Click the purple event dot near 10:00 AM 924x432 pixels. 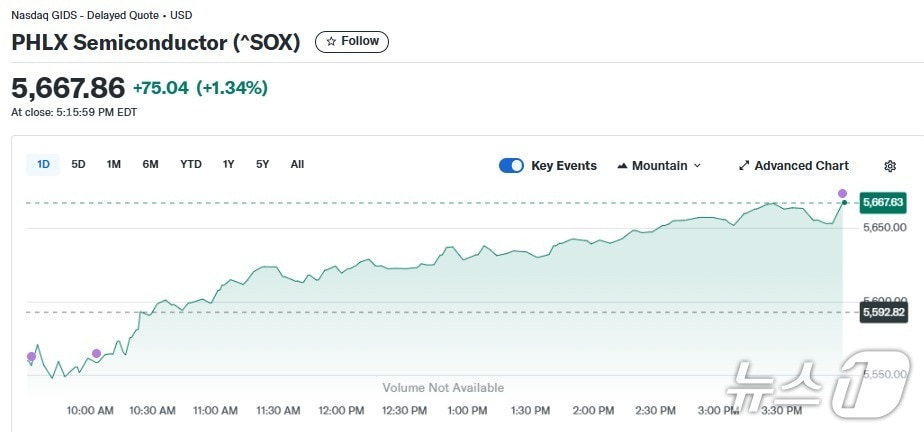96,353
